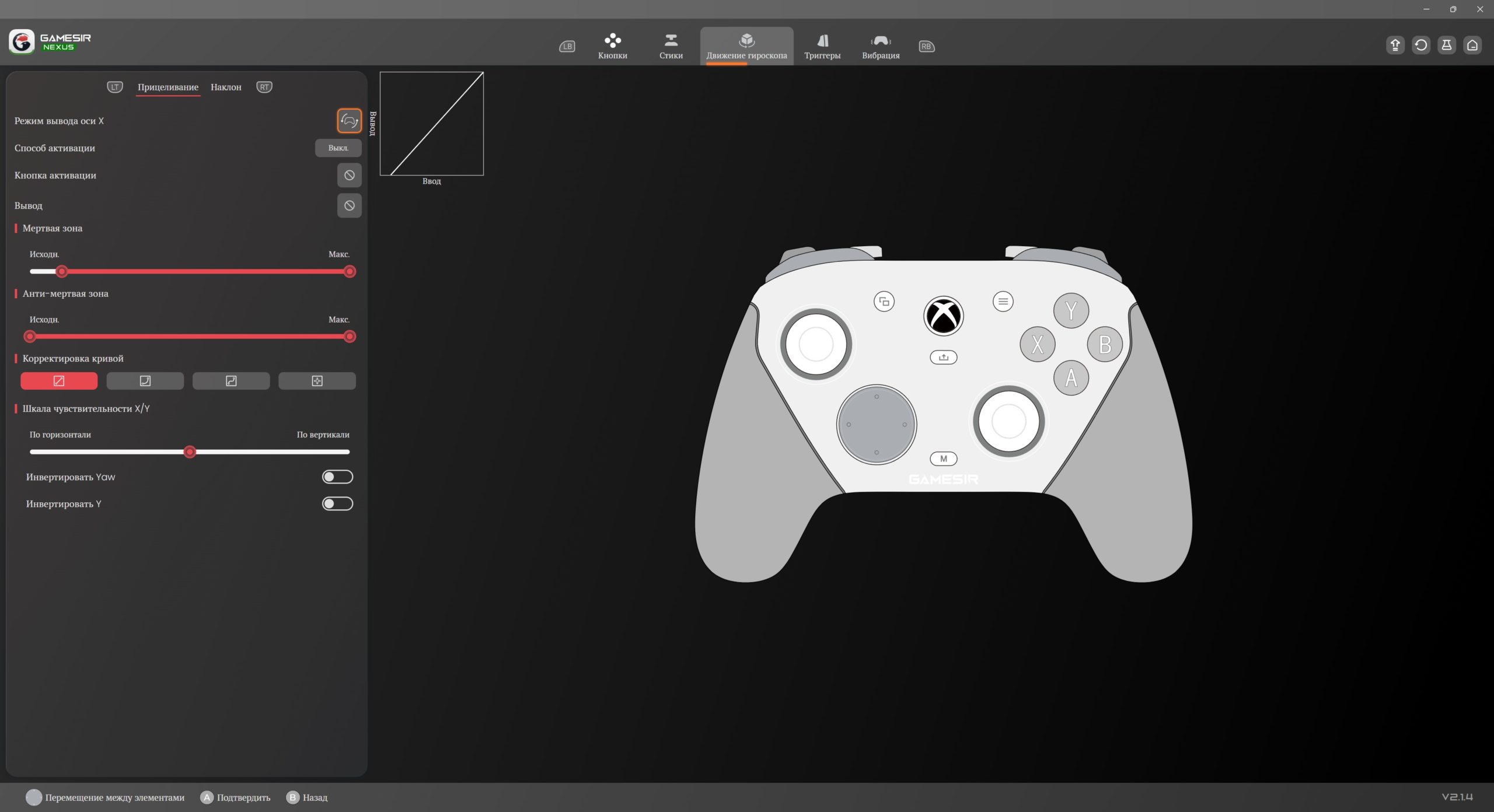Click the GameSir Nexus logo

tap(50, 42)
